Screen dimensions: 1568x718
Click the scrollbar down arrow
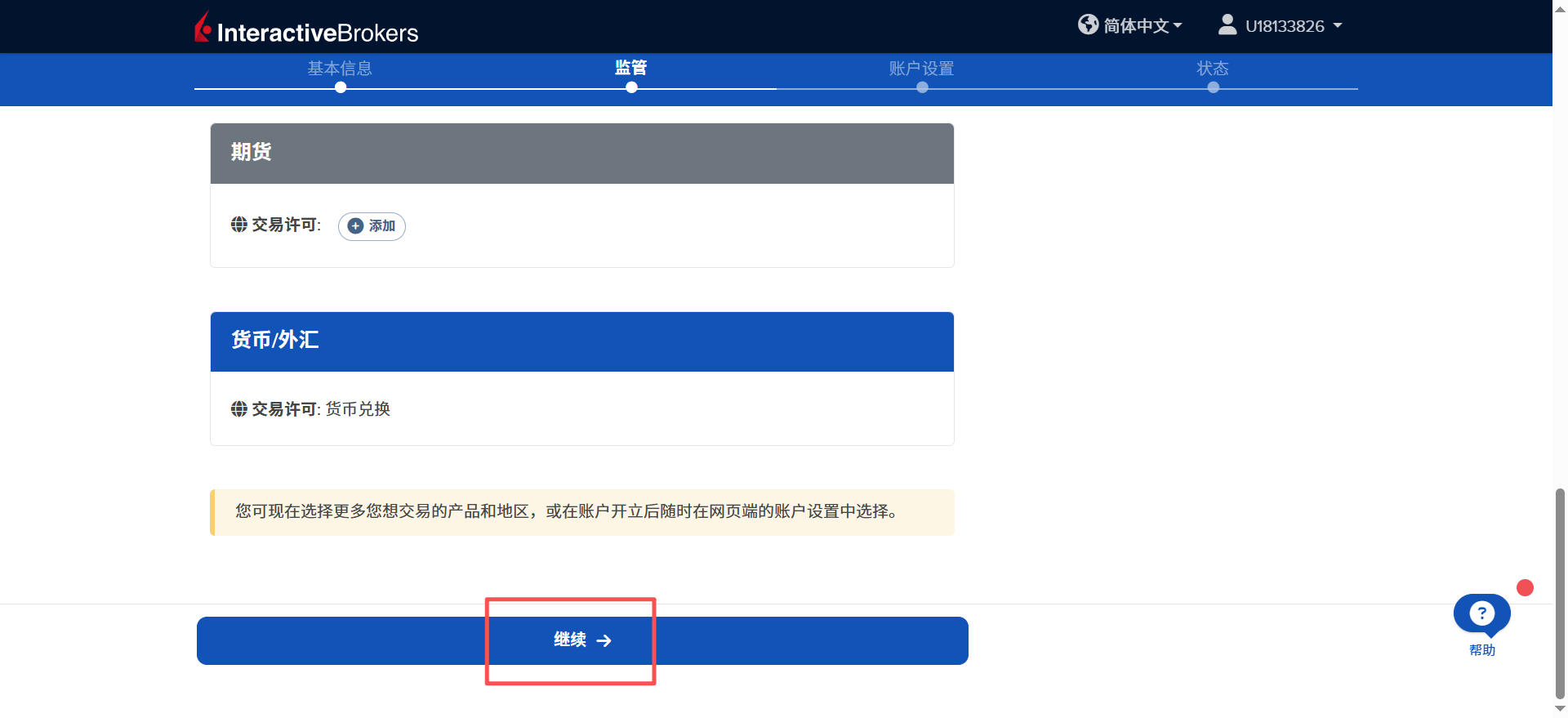1560,709
